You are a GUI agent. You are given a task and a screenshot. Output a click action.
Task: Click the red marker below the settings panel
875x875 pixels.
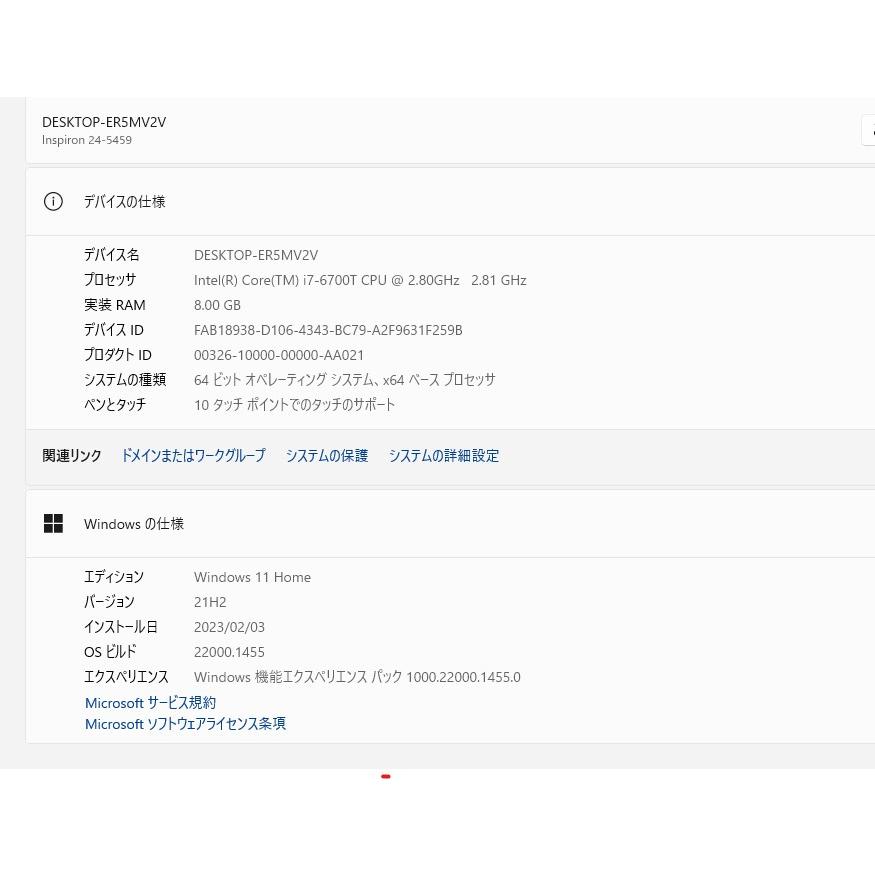[x=385, y=776]
